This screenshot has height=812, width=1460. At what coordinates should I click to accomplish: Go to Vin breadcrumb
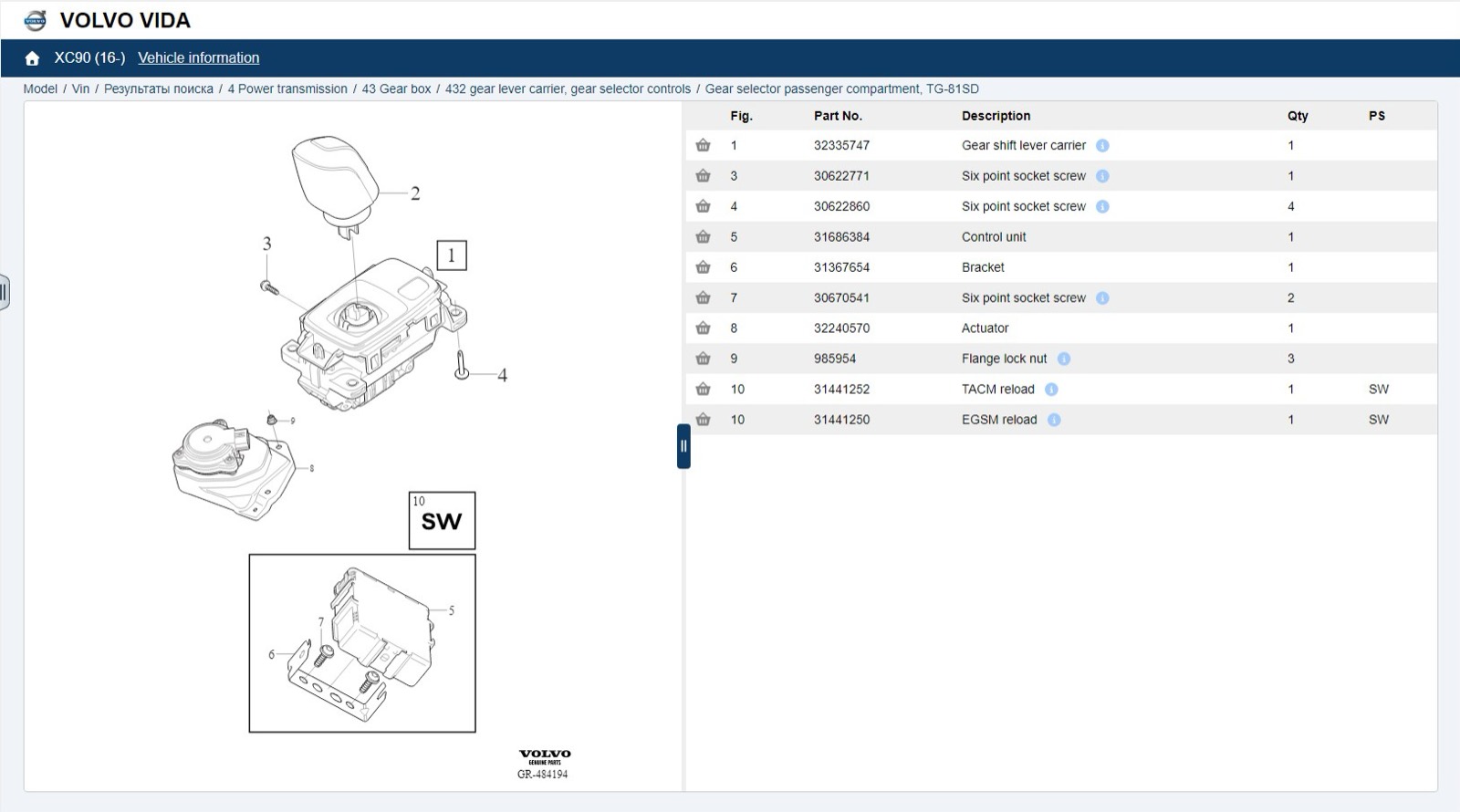pos(80,88)
